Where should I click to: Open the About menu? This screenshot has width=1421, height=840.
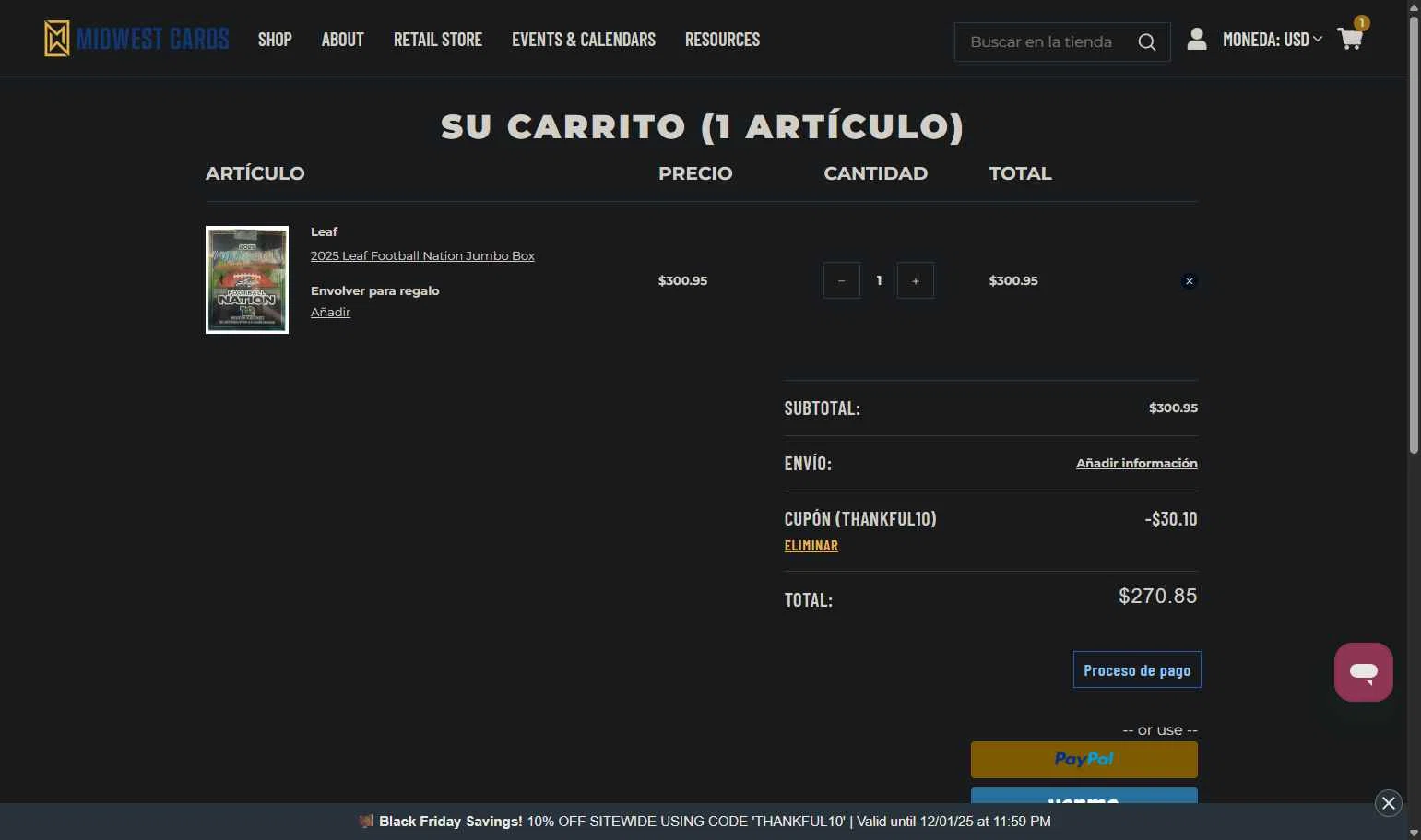pos(342,40)
